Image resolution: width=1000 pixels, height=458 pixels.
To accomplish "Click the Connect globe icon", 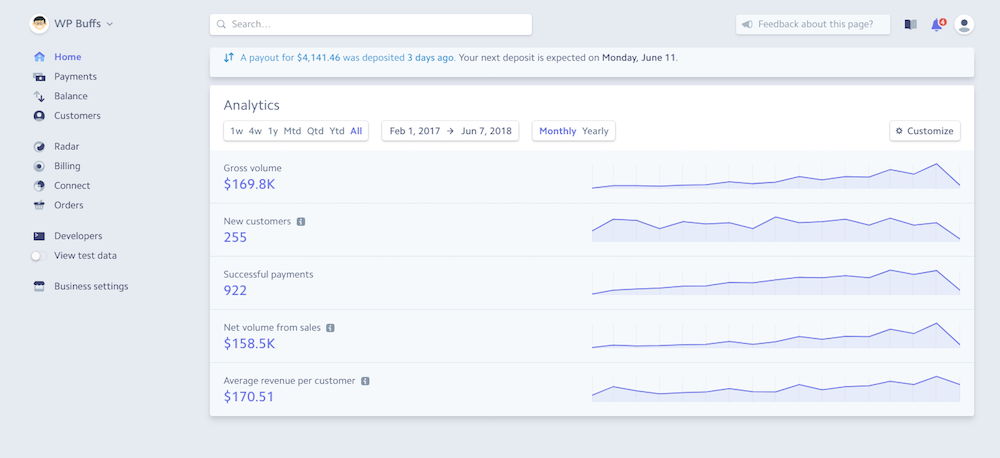I will (x=39, y=186).
